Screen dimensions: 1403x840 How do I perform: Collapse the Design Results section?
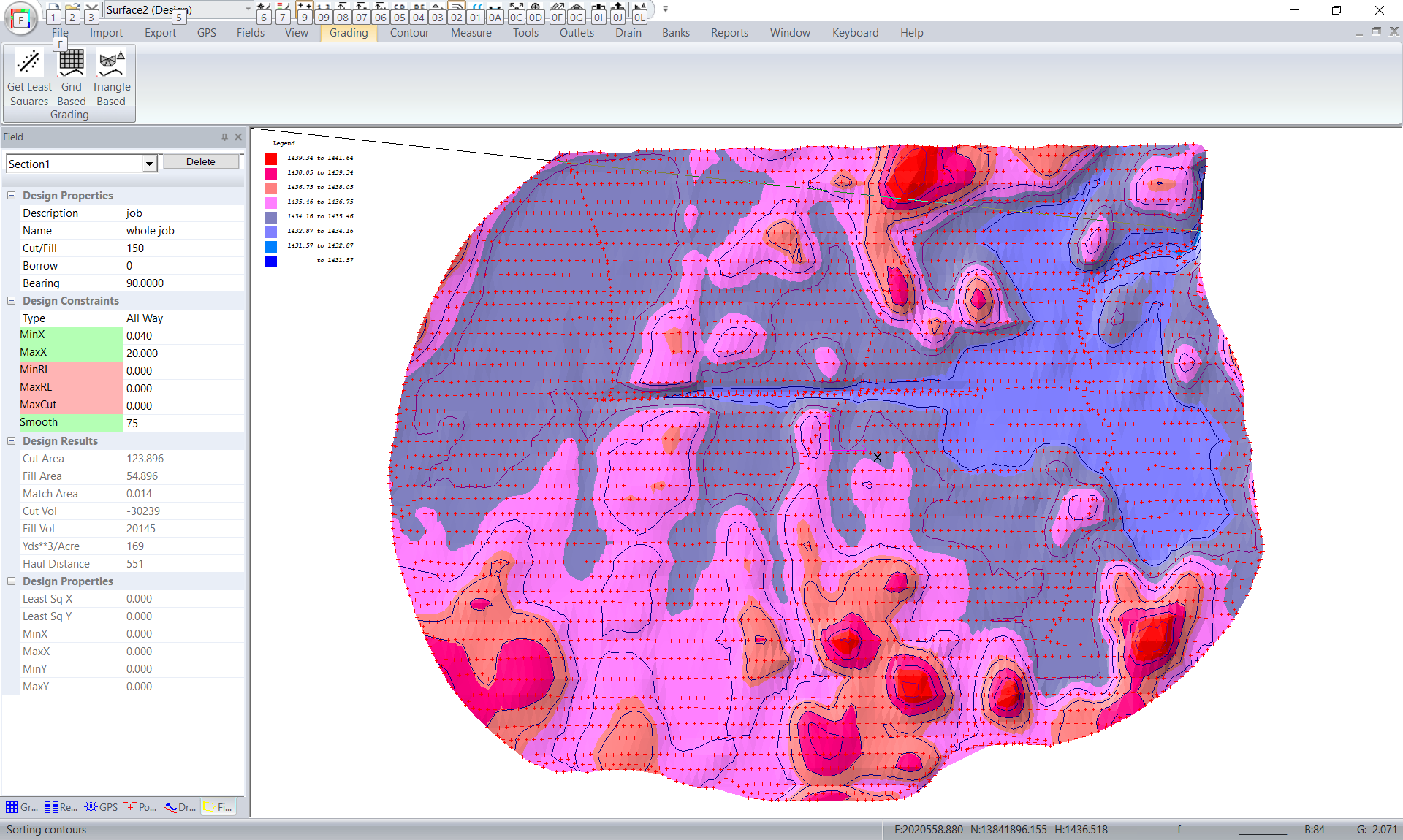tap(12, 441)
